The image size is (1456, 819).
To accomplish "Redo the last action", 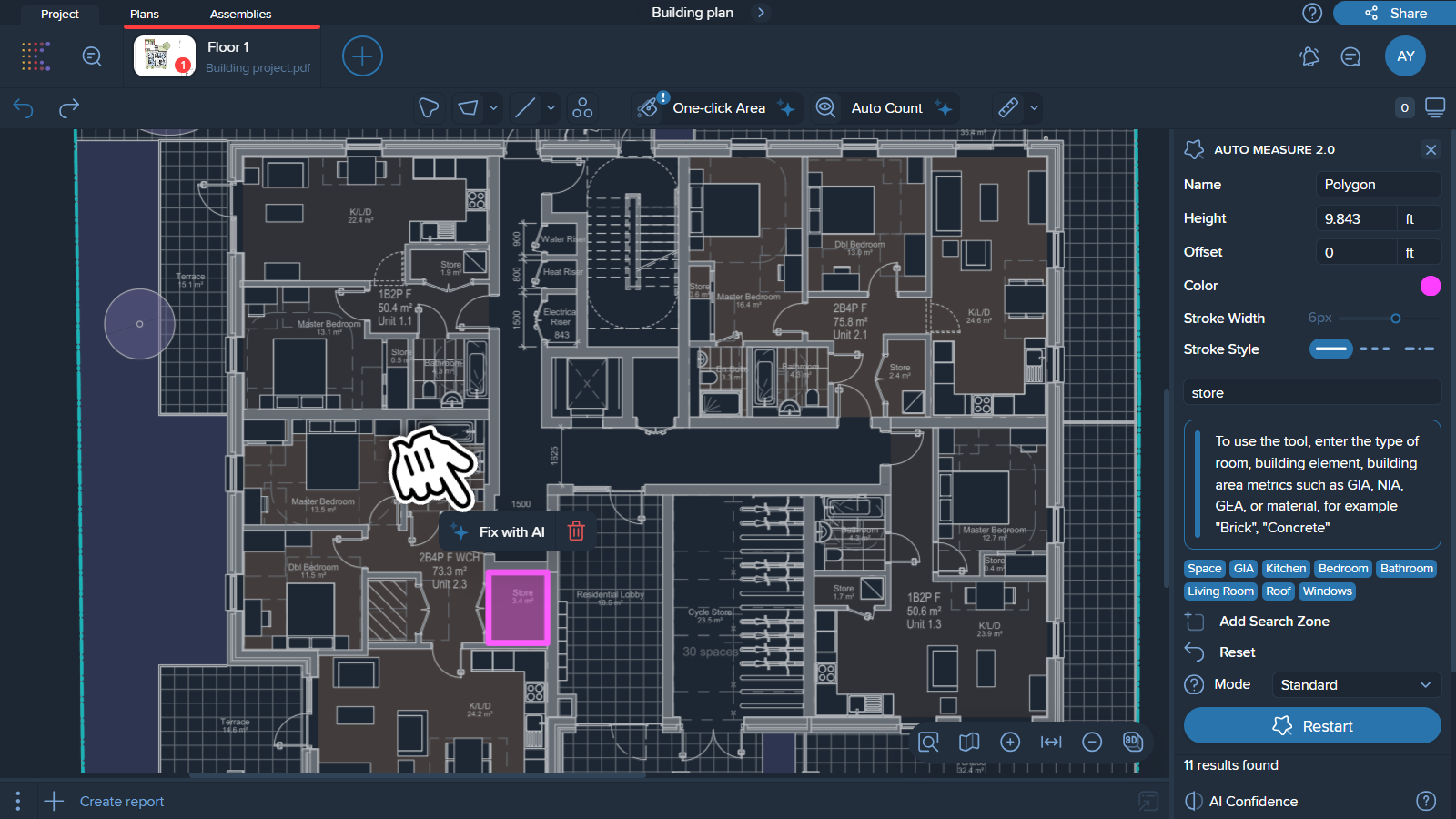I will pyautogui.click(x=69, y=108).
